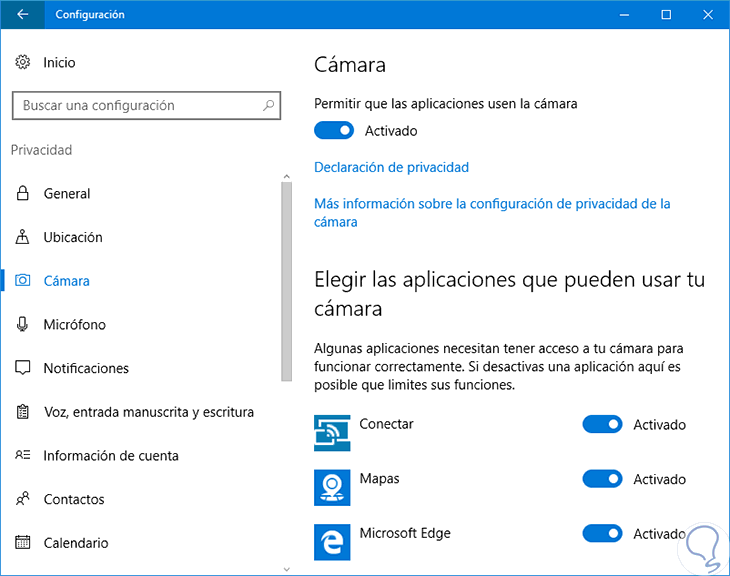730x576 pixels.
Task: Click the sidebar scrollbar down arrow
Action: [x=287, y=565]
